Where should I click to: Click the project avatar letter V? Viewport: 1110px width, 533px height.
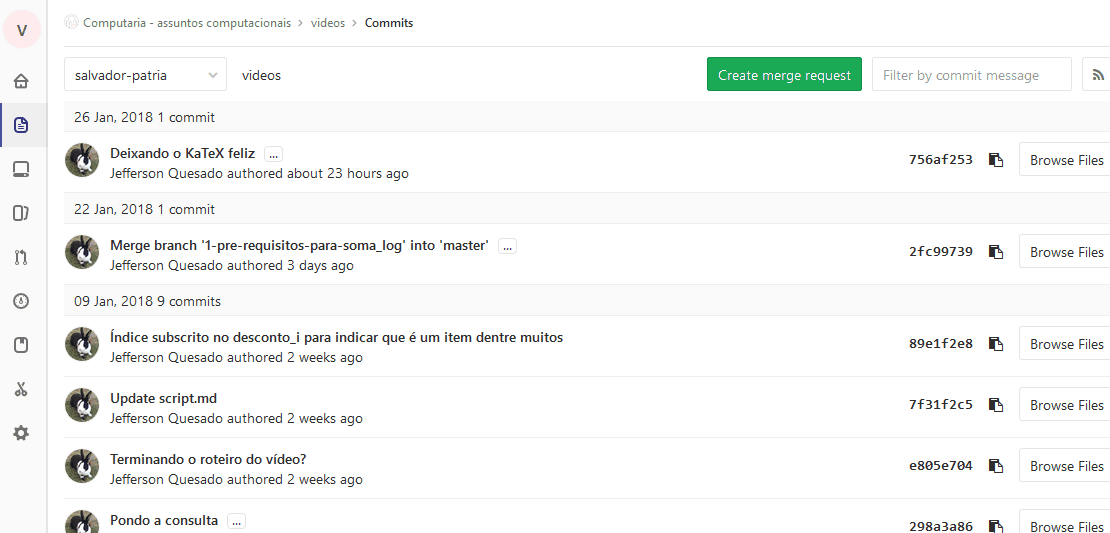coord(22,30)
